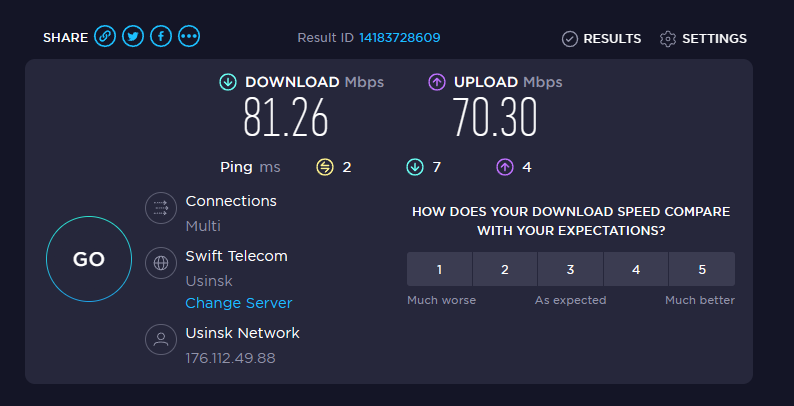
Task: Share the result on Facebook
Action: (x=160, y=37)
